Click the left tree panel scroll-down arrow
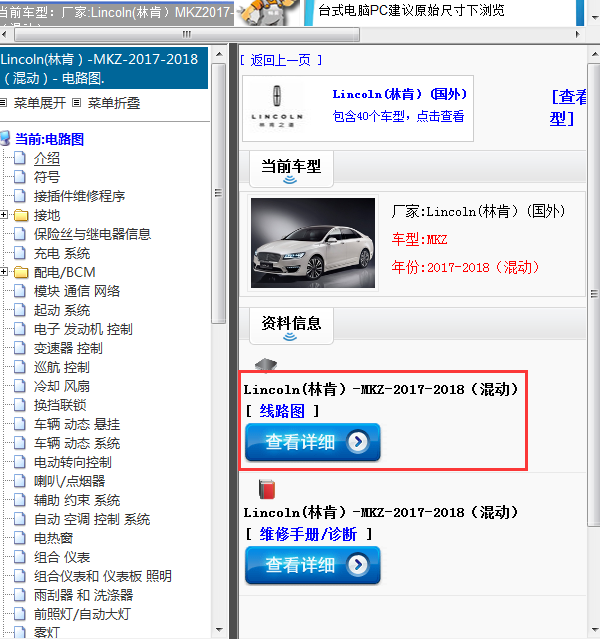 [x=219, y=629]
